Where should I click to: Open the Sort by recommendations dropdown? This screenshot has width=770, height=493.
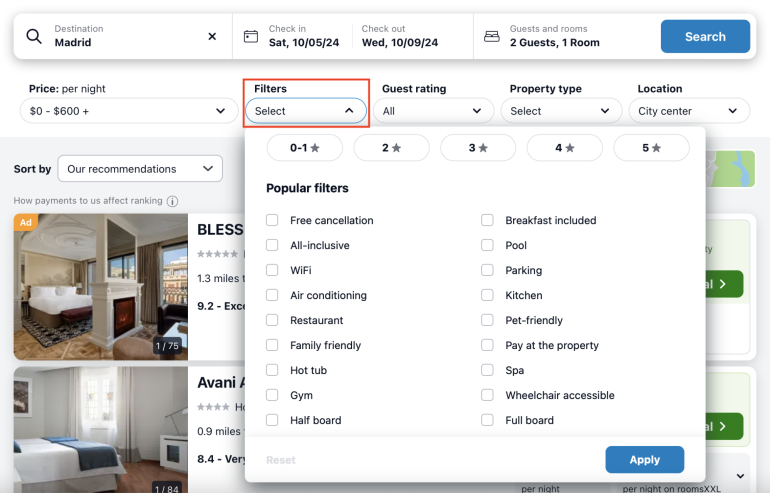140,169
